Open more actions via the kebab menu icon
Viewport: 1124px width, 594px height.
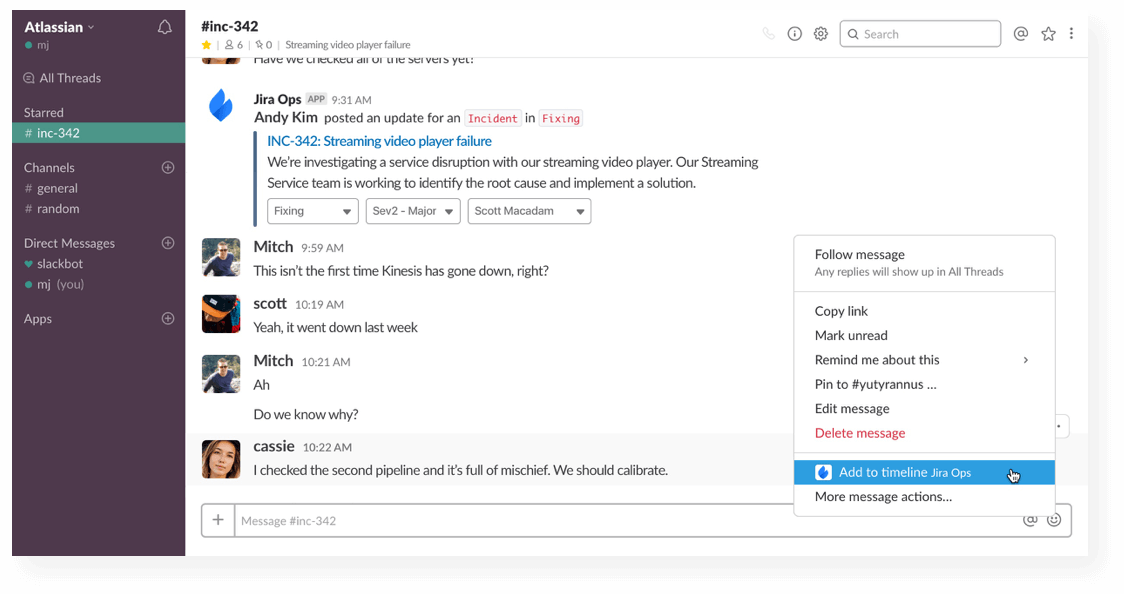click(1072, 33)
